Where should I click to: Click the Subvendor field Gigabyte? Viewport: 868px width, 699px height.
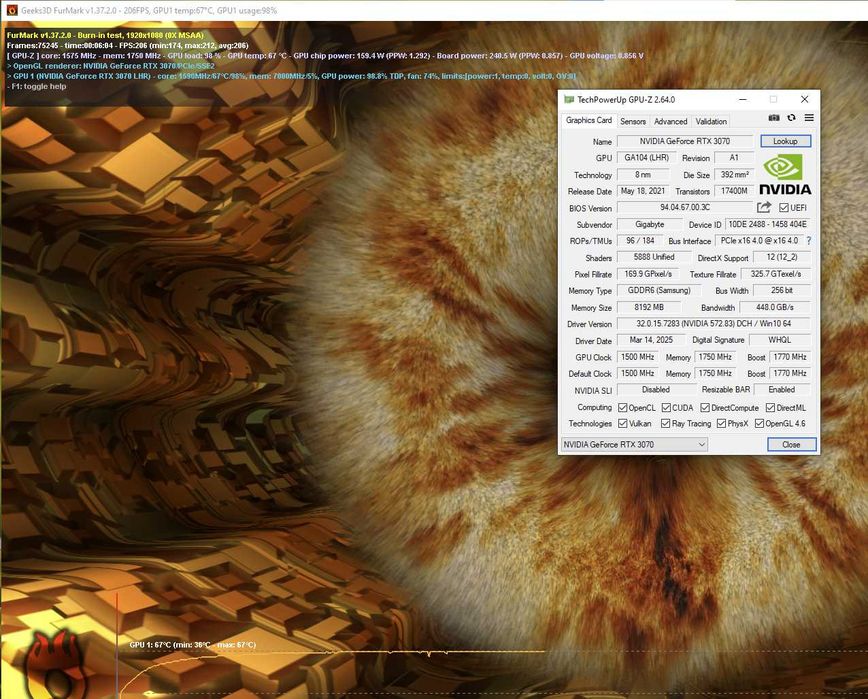[x=649, y=224]
